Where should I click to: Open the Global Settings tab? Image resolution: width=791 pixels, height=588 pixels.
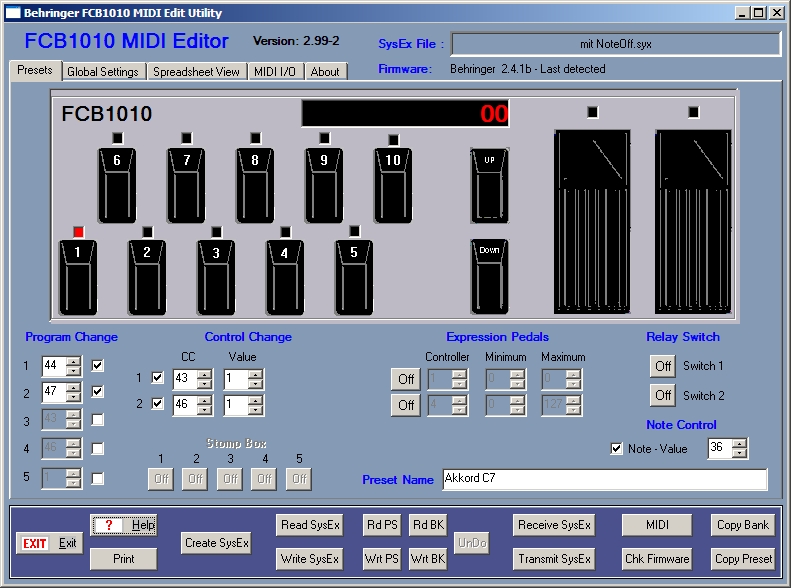tap(103, 72)
